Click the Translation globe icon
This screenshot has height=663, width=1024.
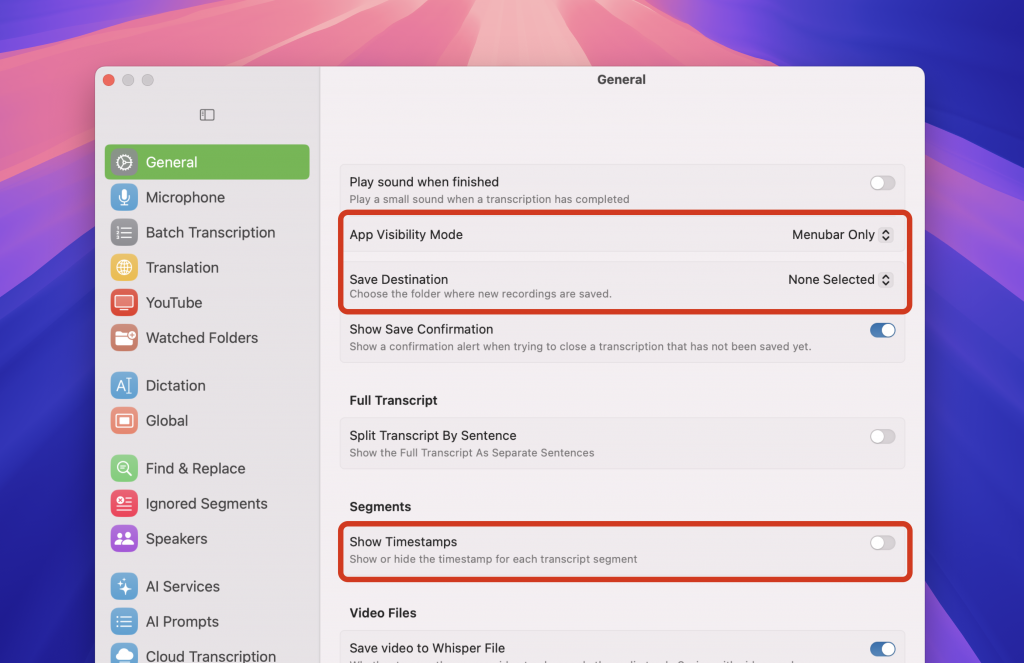(x=124, y=267)
